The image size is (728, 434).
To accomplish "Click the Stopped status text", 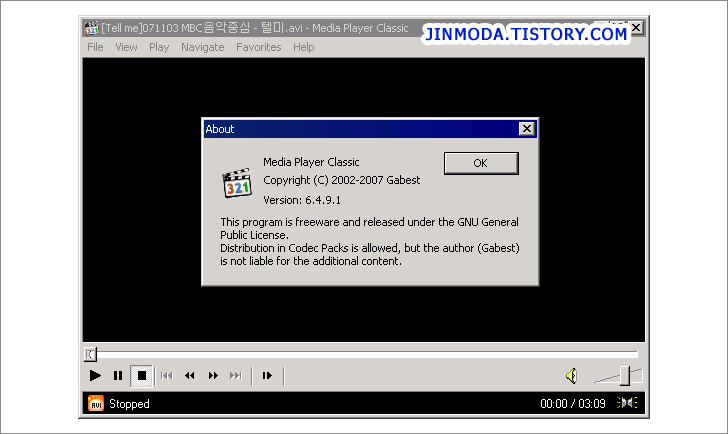I will (x=129, y=404).
